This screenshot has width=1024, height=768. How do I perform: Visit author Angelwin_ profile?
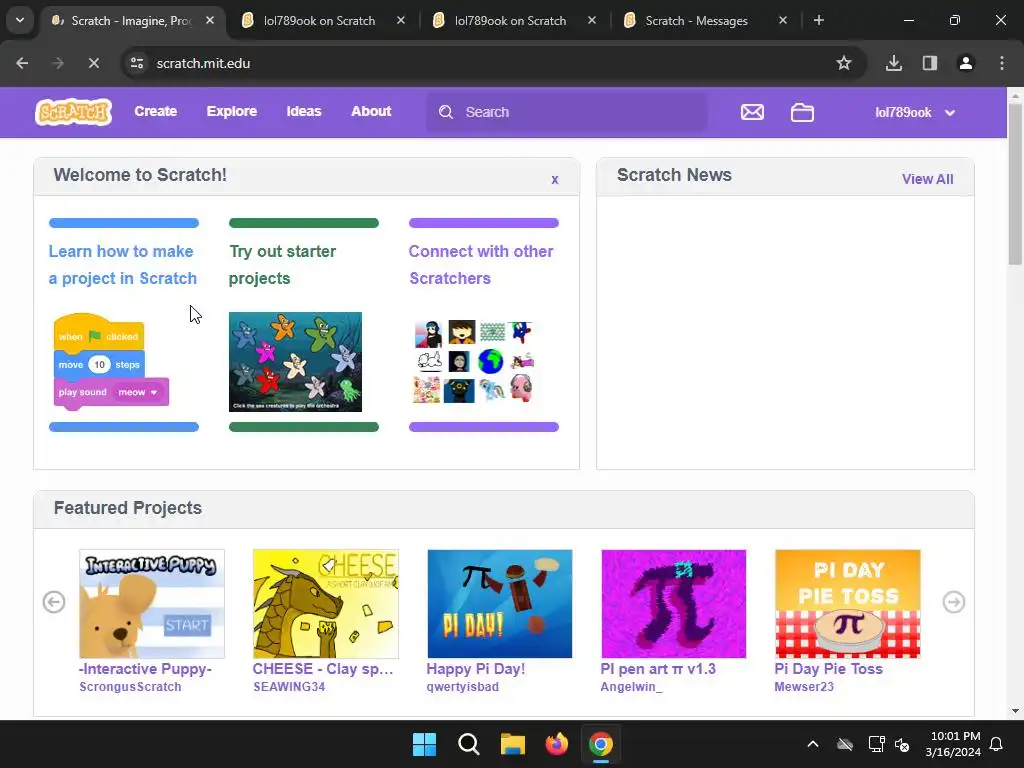pyautogui.click(x=631, y=687)
